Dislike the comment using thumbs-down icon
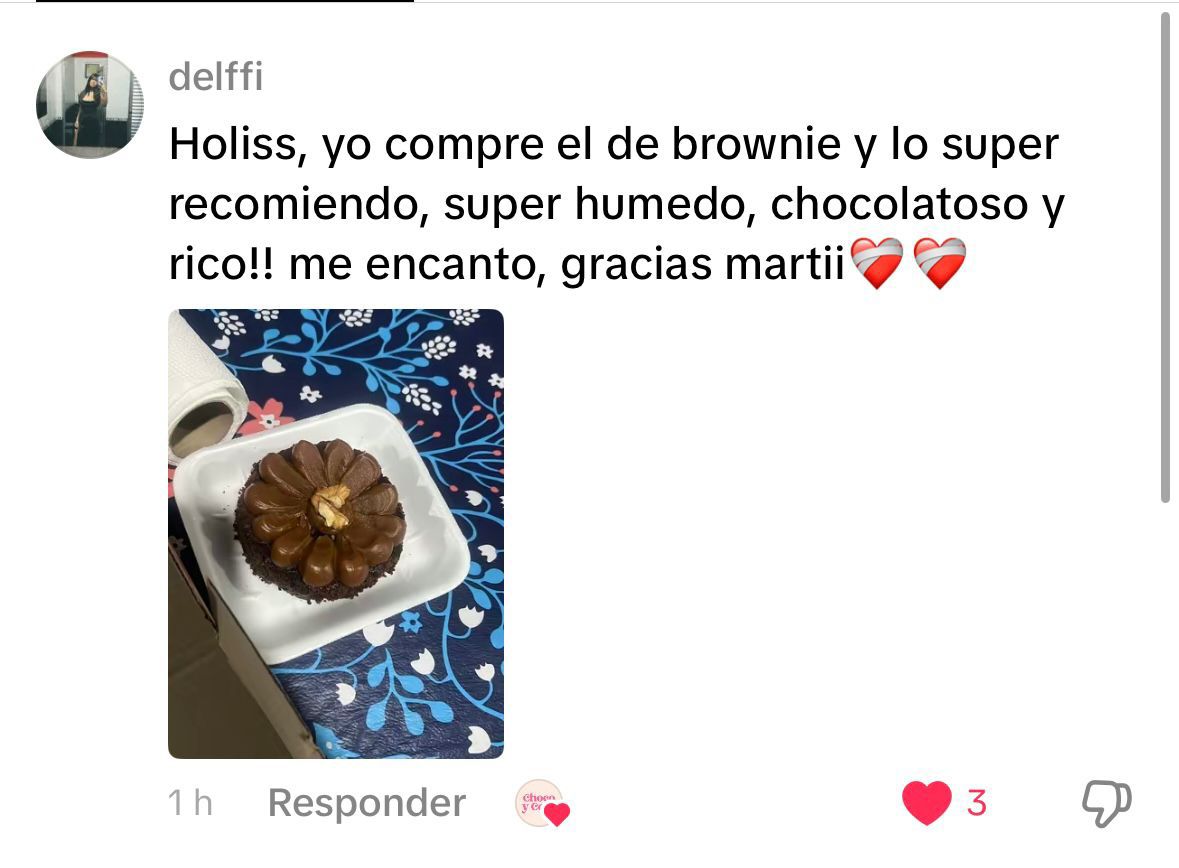Screen dimensions: 1179x868 [x=1107, y=803]
